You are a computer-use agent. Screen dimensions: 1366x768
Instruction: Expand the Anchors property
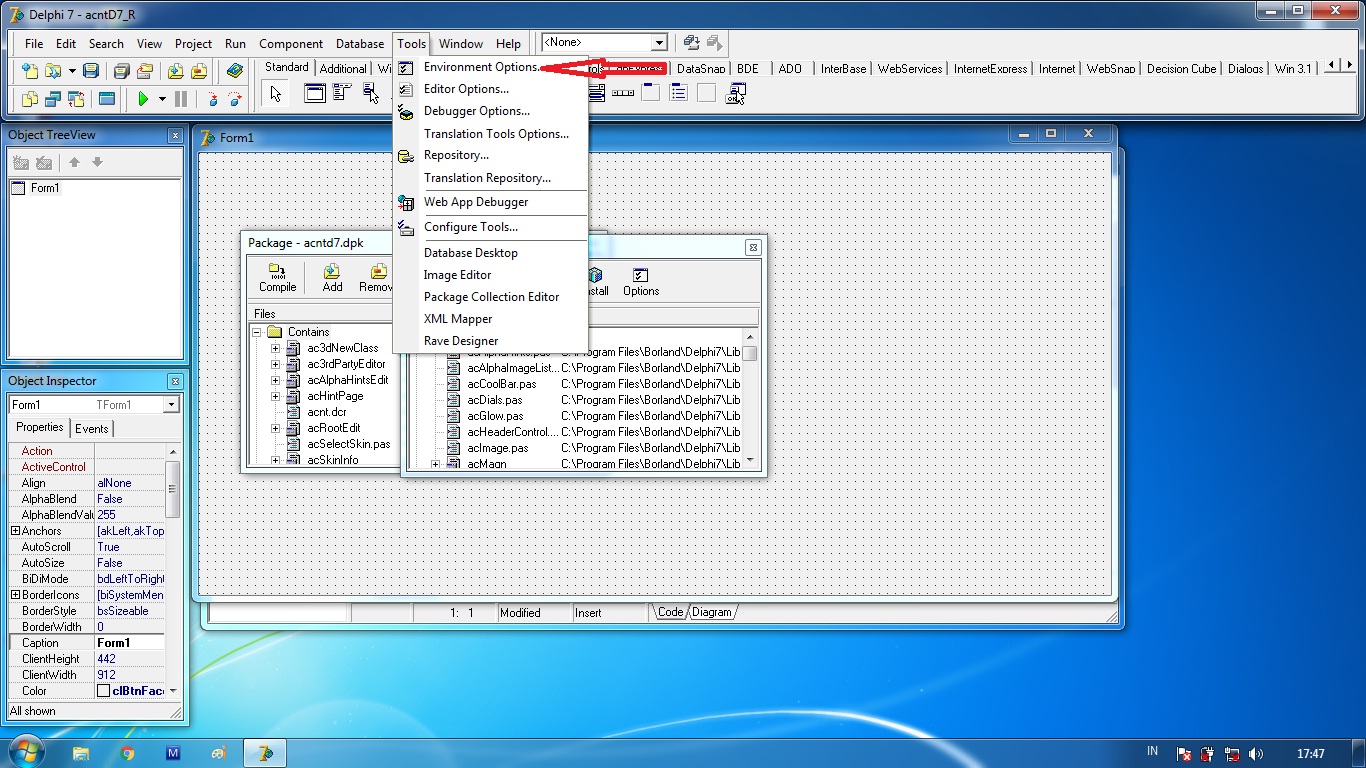(x=15, y=531)
